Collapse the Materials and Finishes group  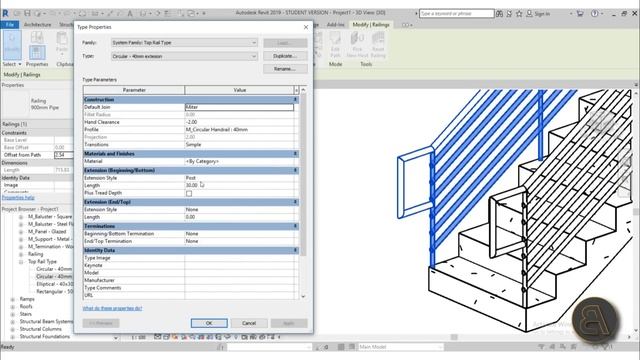[x=296, y=154]
